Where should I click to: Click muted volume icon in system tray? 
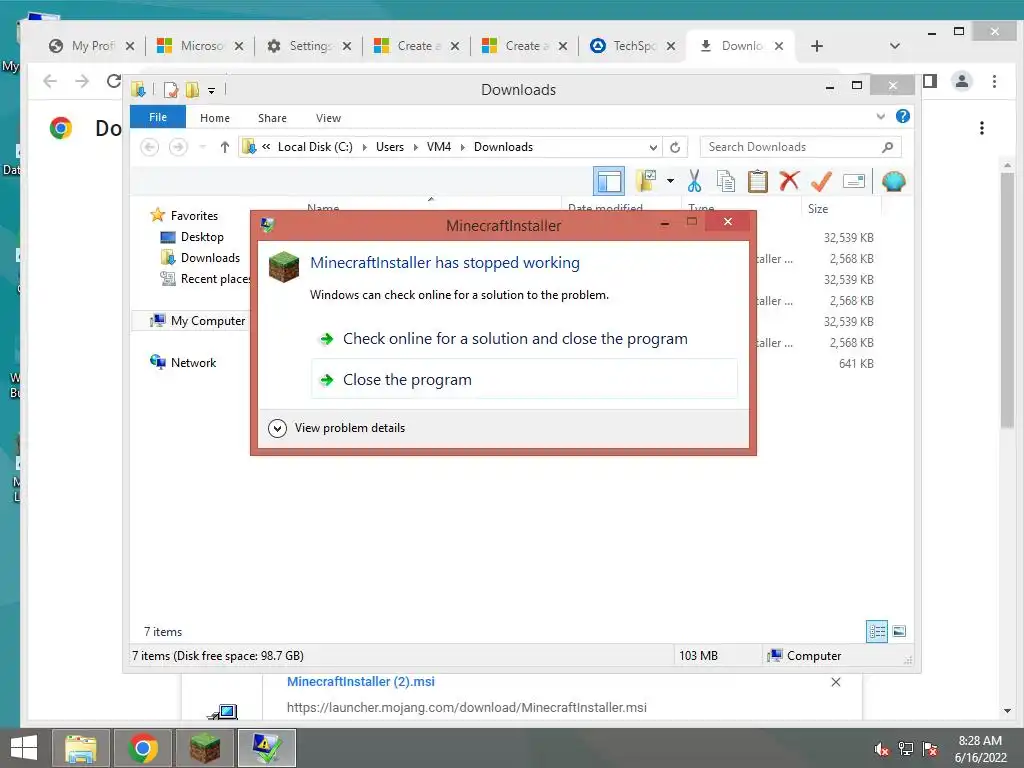pyautogui.click(x=881, y=748)
